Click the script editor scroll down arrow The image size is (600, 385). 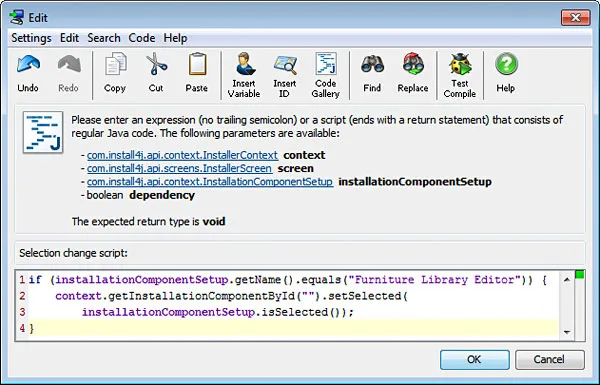567,332
